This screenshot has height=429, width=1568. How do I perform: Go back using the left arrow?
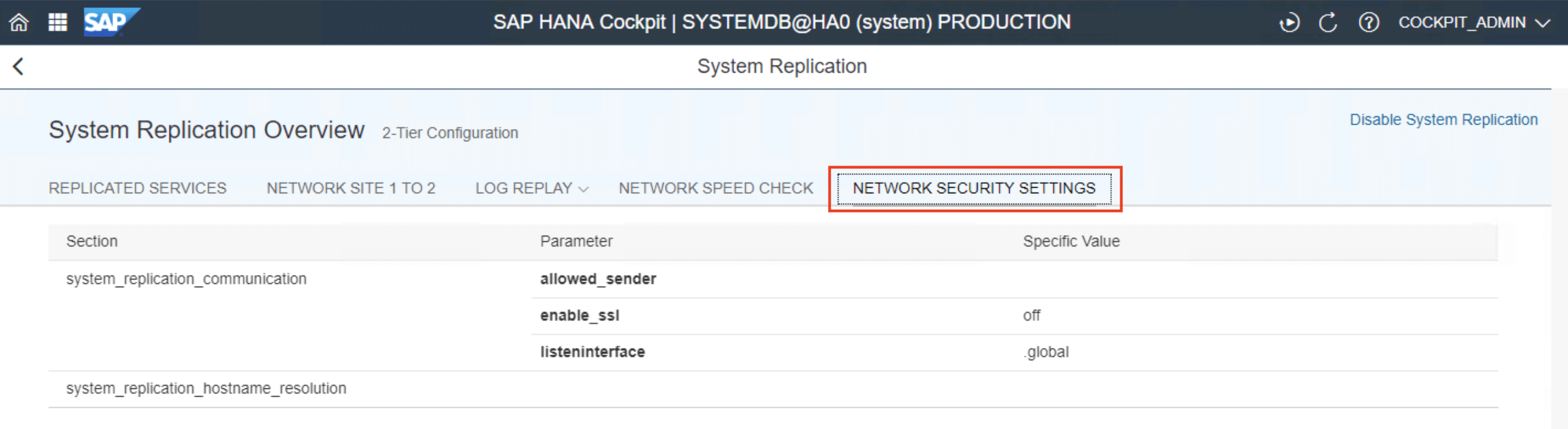pyautogui.click(x=18, y=66)
